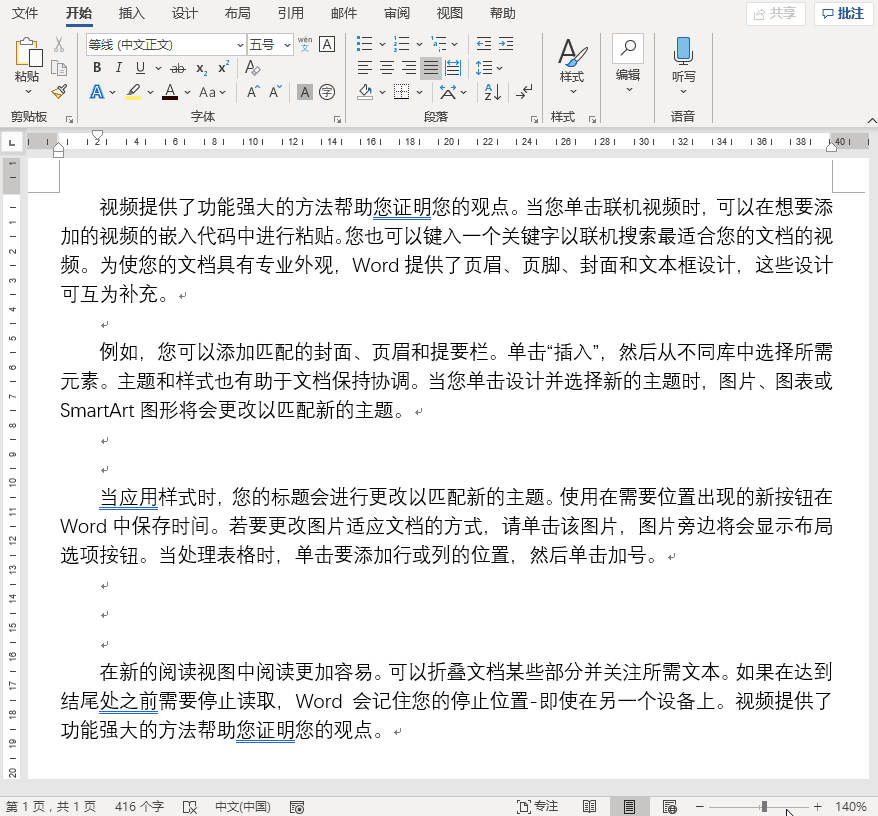
Task: Switch to Print Layout view
Action: click(x=629, y=806)
